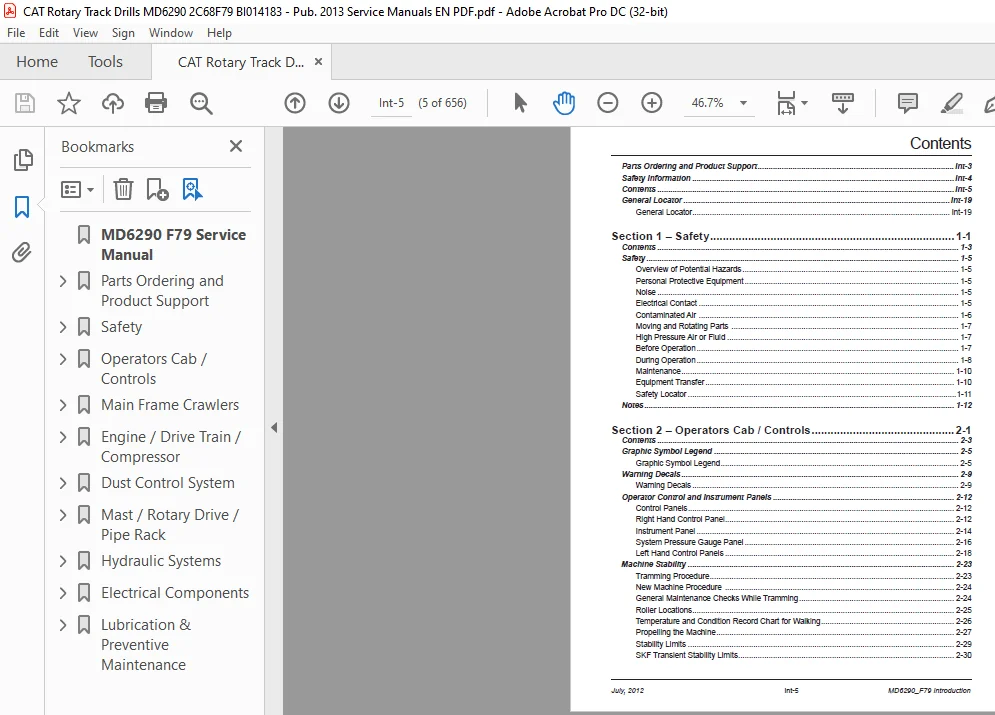The height and width of the screenshot is (715, 995).
Task: Open the zoom level dropdown
Action: (743, 103)
